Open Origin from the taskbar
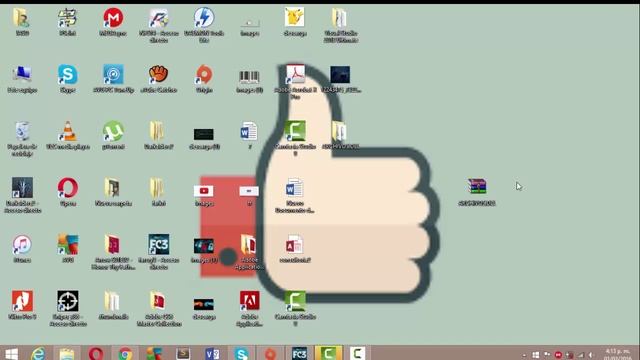 point(270,353)
